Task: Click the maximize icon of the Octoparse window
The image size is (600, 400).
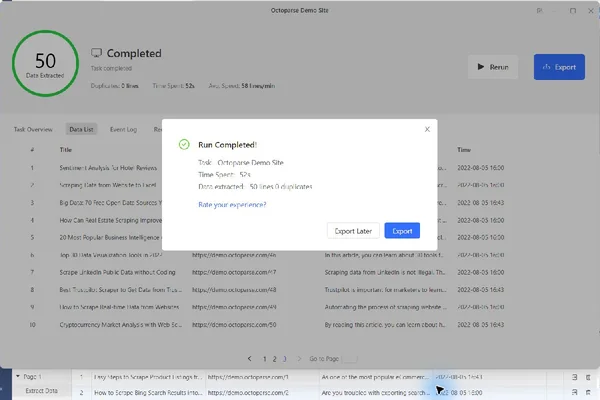Action: tap(573, 11)
